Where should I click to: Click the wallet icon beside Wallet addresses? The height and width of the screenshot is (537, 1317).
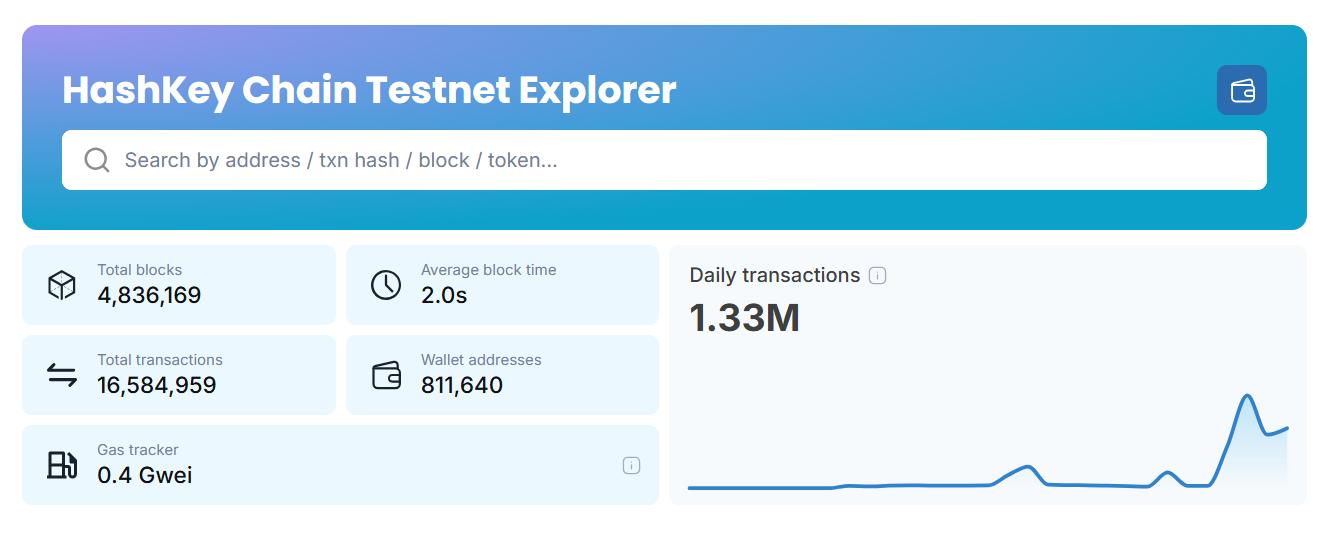[386, 375]
